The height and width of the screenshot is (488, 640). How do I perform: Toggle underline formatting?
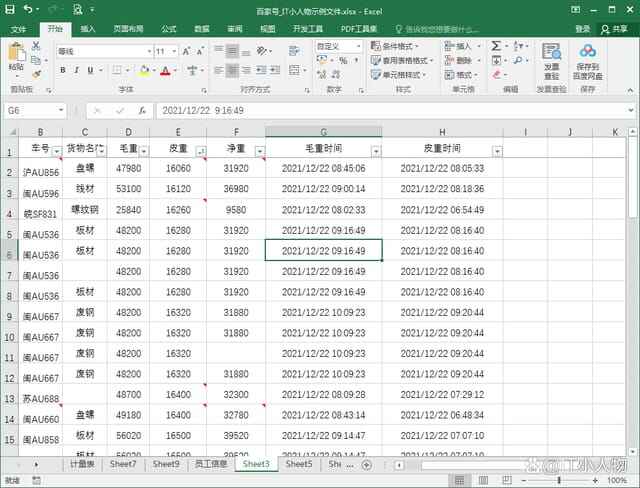tap(91, 70)
